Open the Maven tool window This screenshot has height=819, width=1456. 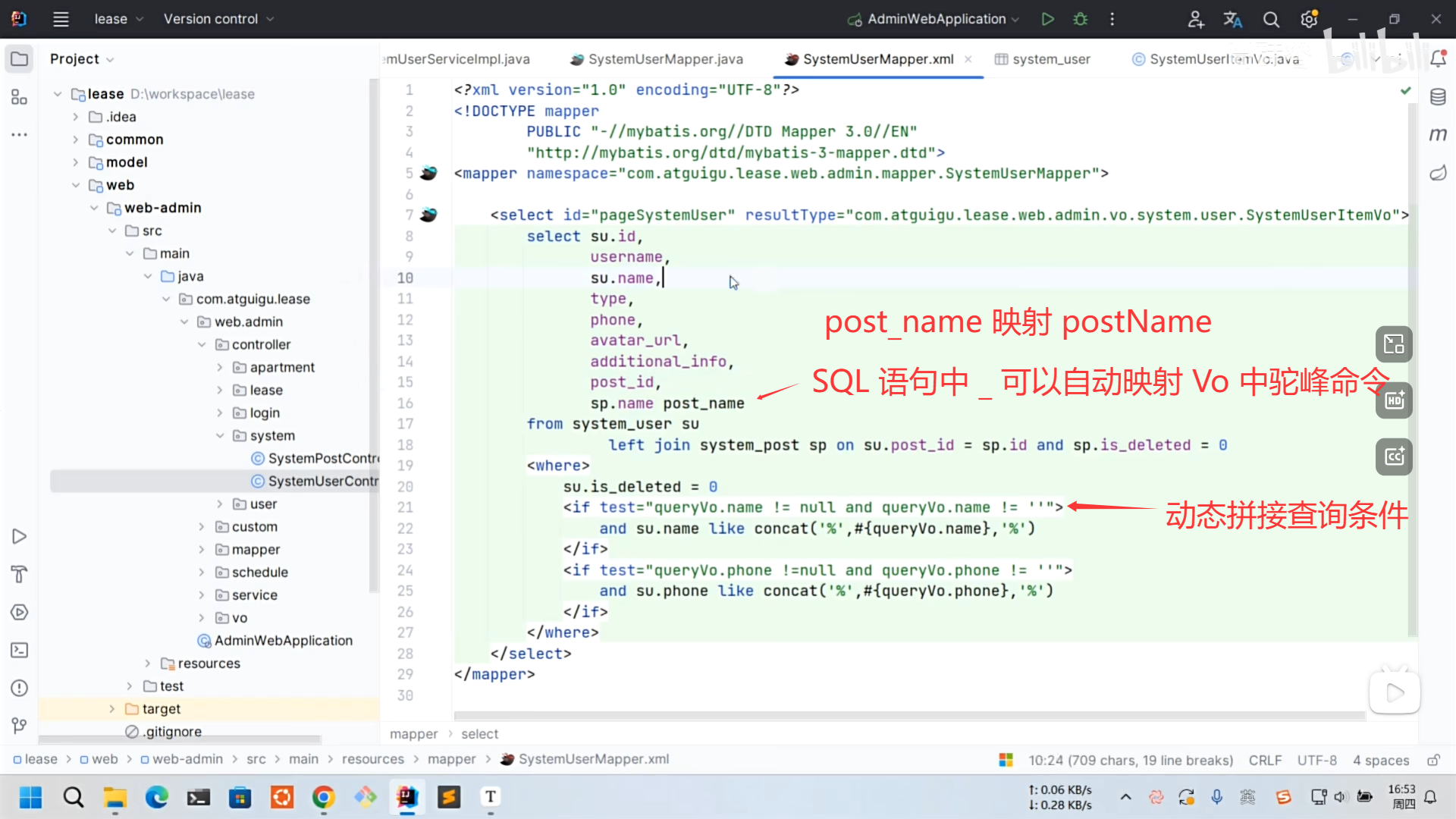click(x=1438, y=135)
